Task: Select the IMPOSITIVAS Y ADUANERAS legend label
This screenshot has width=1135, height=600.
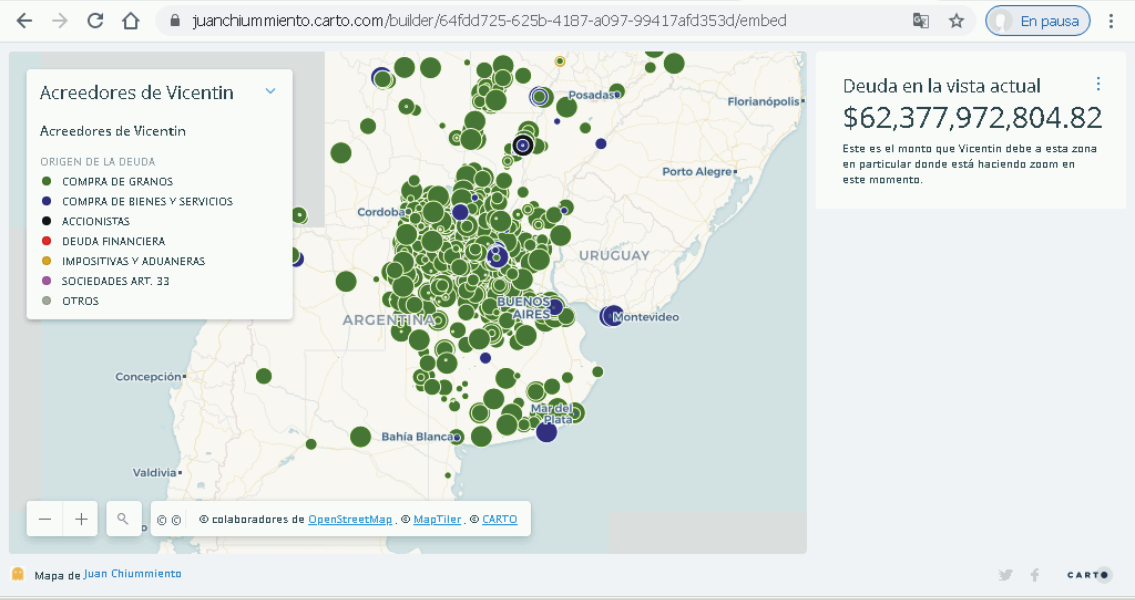Action: point(134,261)
